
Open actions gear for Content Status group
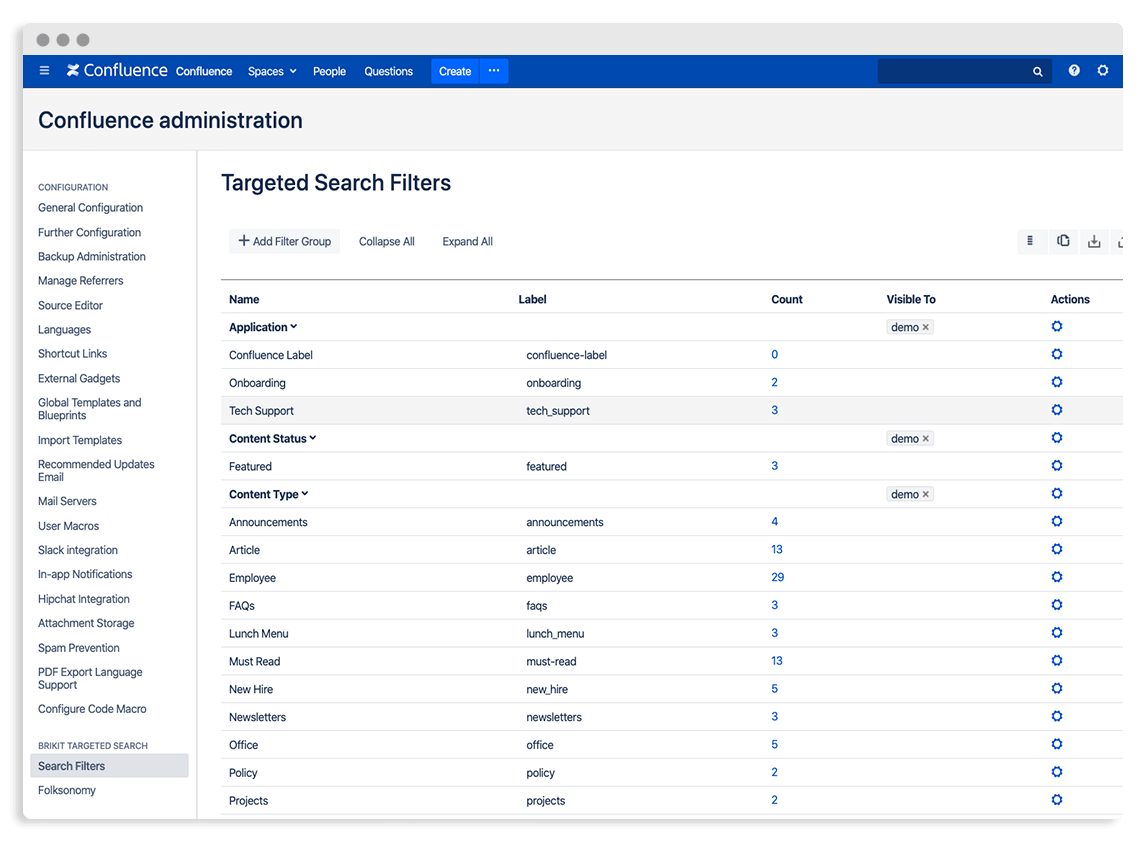pos(1057,438)
